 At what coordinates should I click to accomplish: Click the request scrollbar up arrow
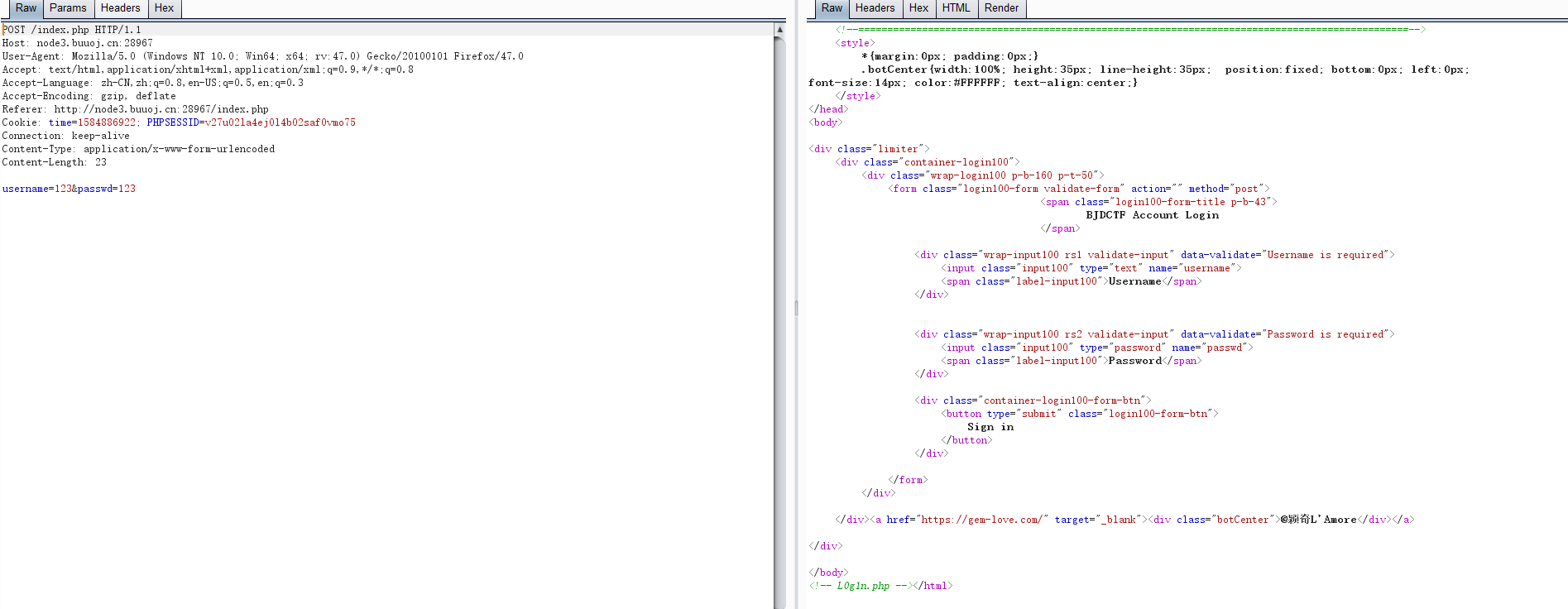pos(779,29)
